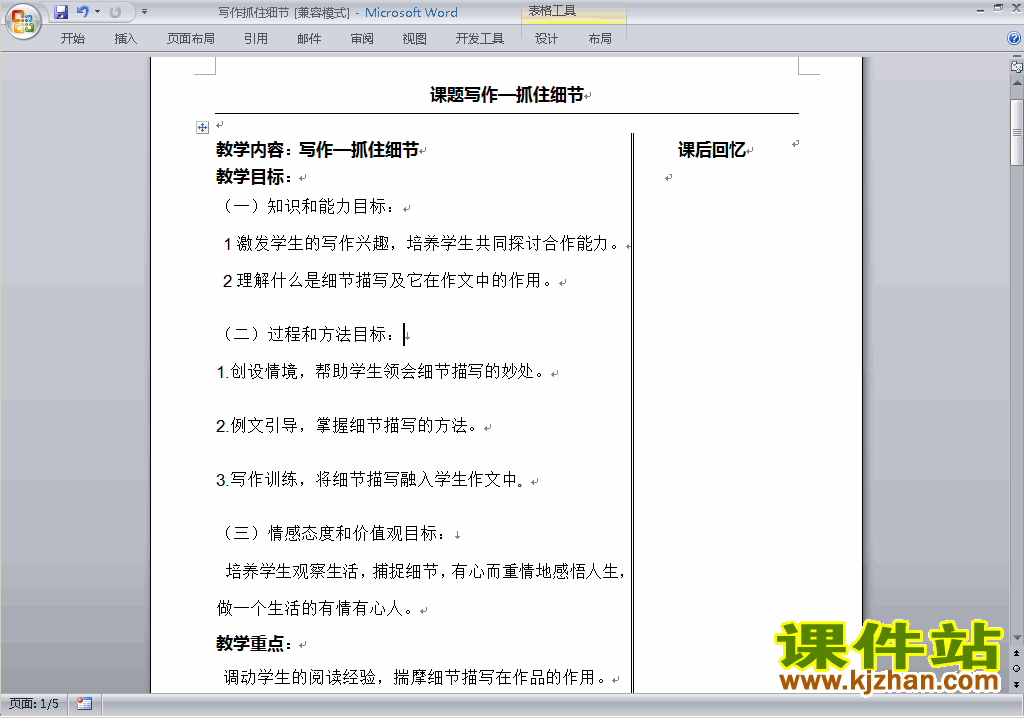The width and height of the screenshot is (1024, 718).
Task: Open the table tools 设计 tab
Action: tap(547, 39)
